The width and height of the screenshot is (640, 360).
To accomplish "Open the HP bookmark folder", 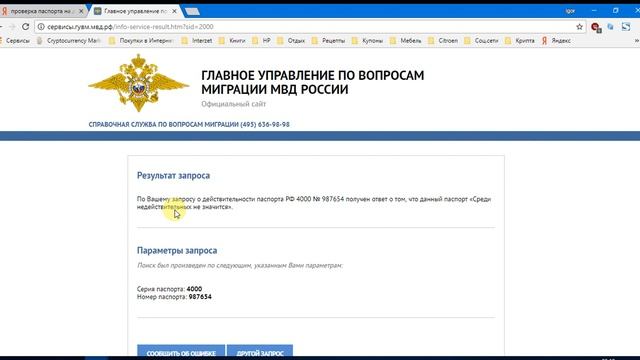I will [261, 40].
